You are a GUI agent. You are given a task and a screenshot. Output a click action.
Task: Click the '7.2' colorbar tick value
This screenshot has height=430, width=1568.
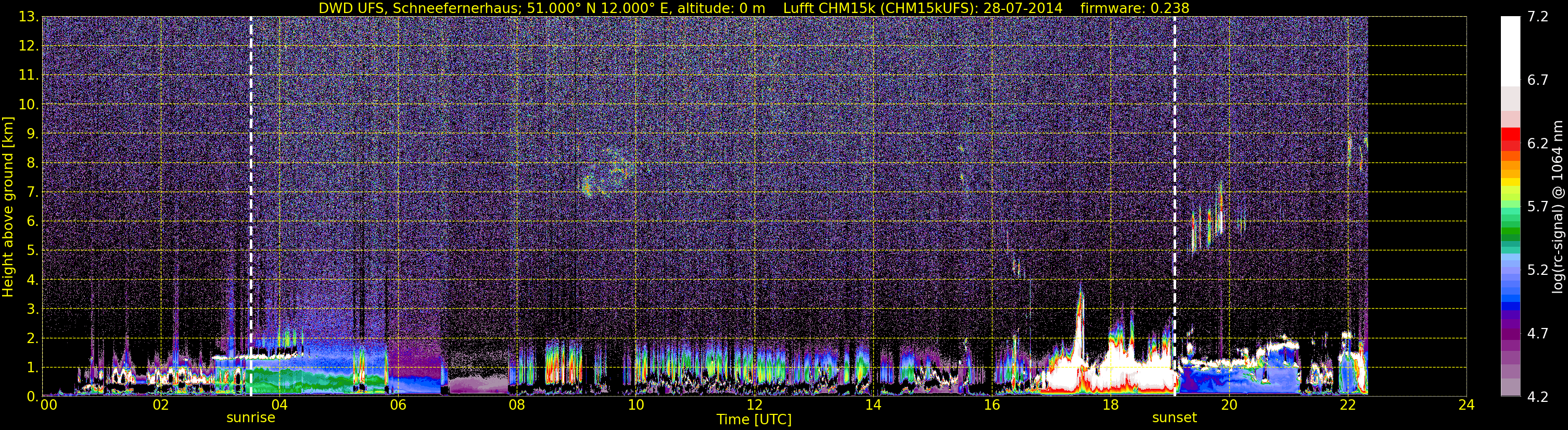(1538, 17)
